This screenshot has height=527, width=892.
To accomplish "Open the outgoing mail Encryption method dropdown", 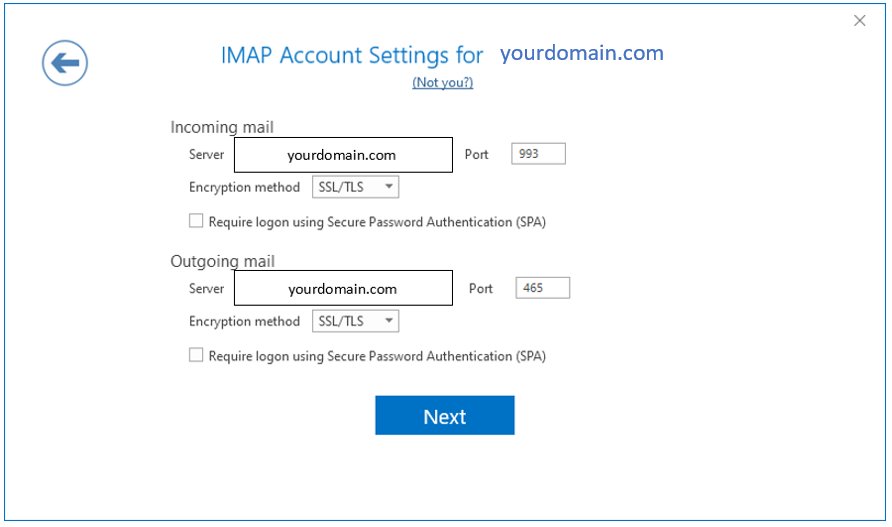I will click(x=356, y=321).
